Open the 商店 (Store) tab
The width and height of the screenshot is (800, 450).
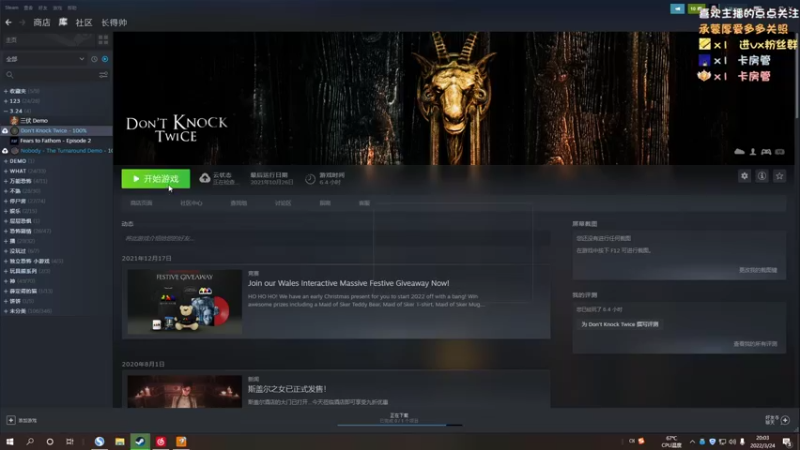[42, 22]
